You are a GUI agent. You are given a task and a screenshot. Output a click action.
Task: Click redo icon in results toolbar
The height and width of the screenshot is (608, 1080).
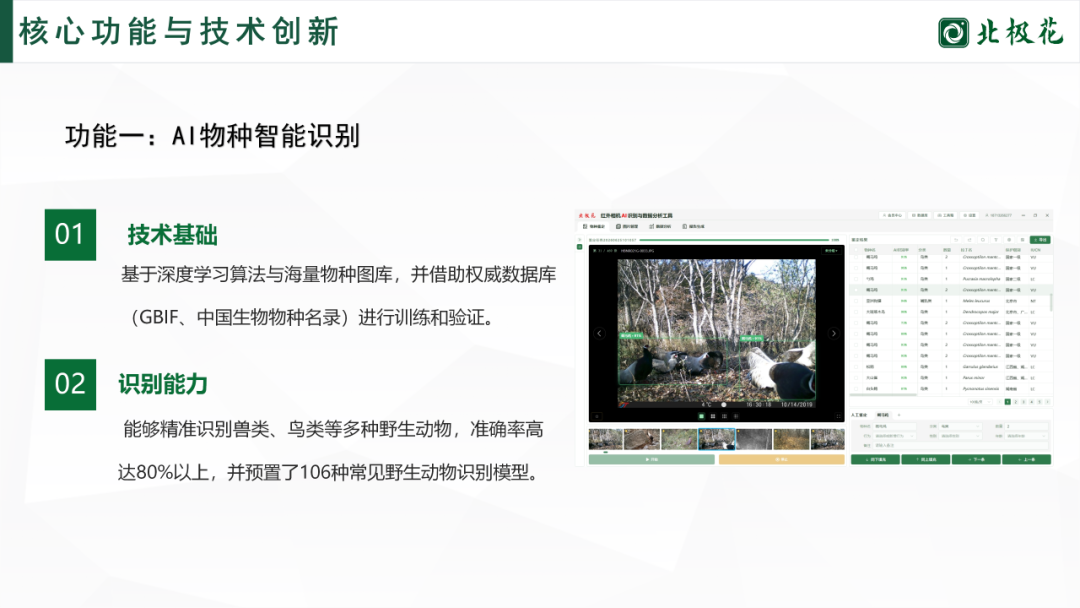click(x=969, y=240)
